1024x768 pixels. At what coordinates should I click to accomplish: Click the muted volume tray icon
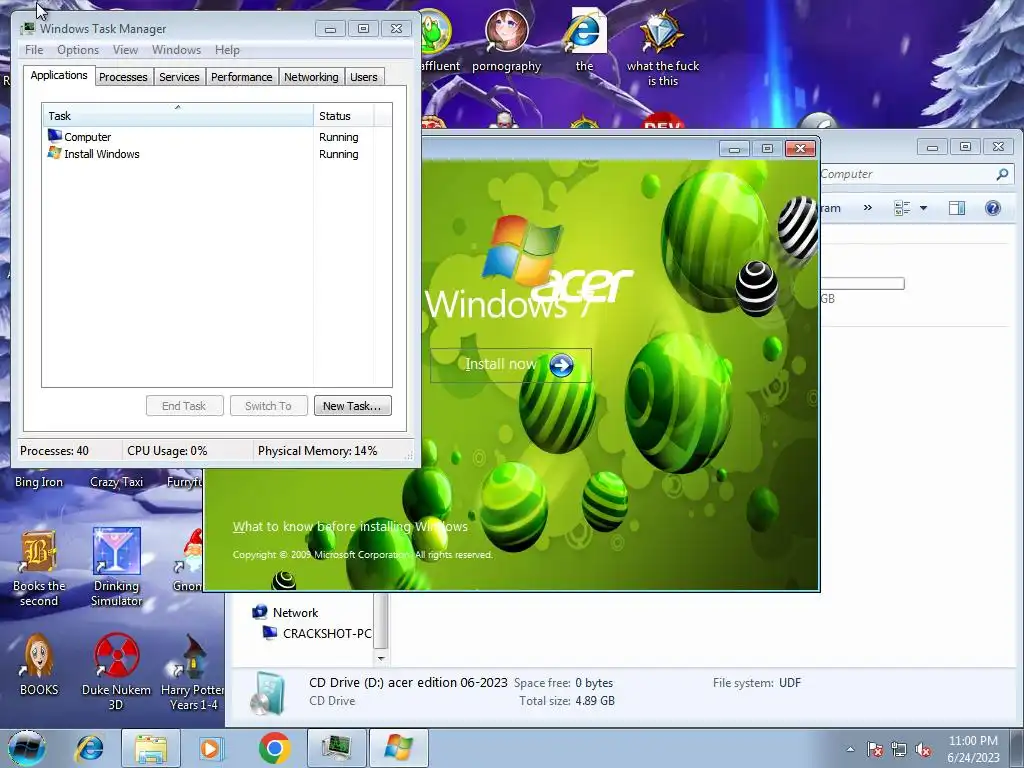pyautogui.click(x=923, y=749)
